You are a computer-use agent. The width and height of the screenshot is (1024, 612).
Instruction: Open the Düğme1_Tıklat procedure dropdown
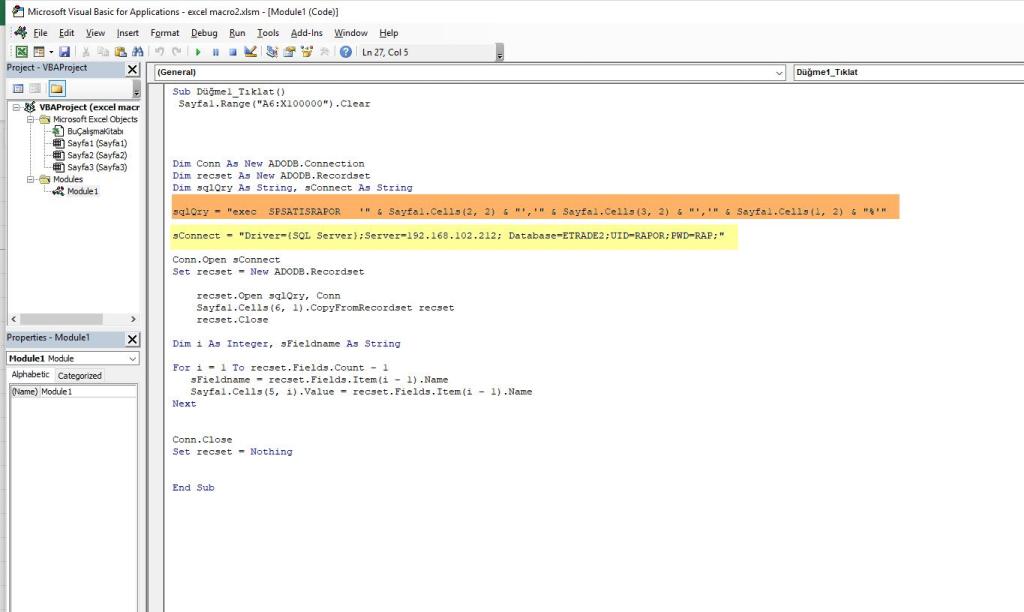(905, 73)
